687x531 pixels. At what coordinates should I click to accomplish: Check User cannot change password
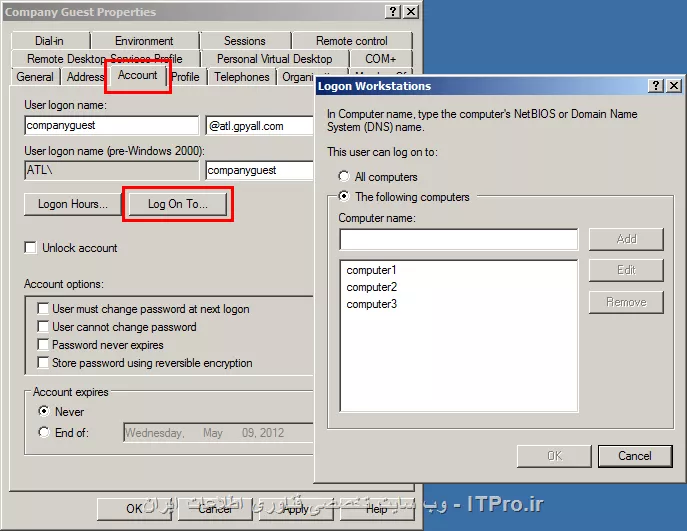coord(43,326)
